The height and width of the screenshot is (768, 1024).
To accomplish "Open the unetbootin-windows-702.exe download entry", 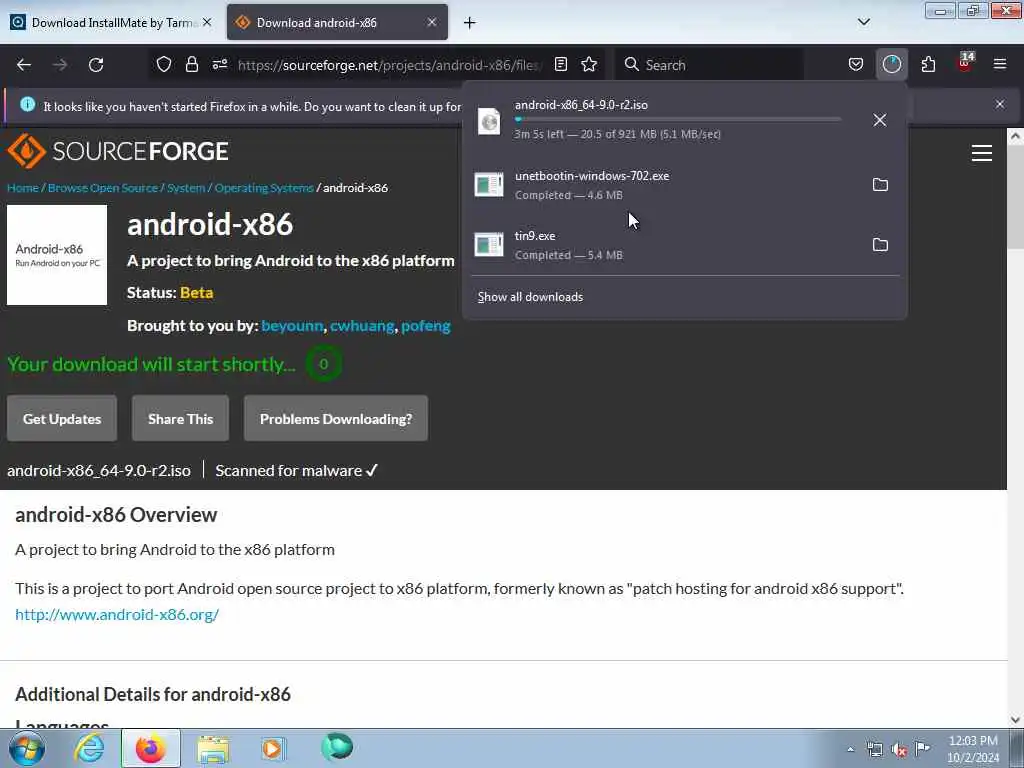I will (x=666, y=185).
